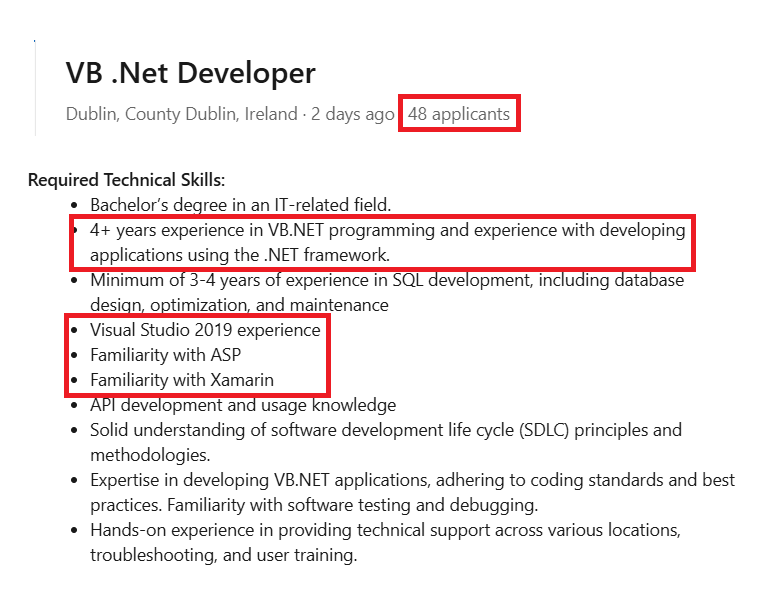Click the SDLC principles requirement line

pos(386,430)
